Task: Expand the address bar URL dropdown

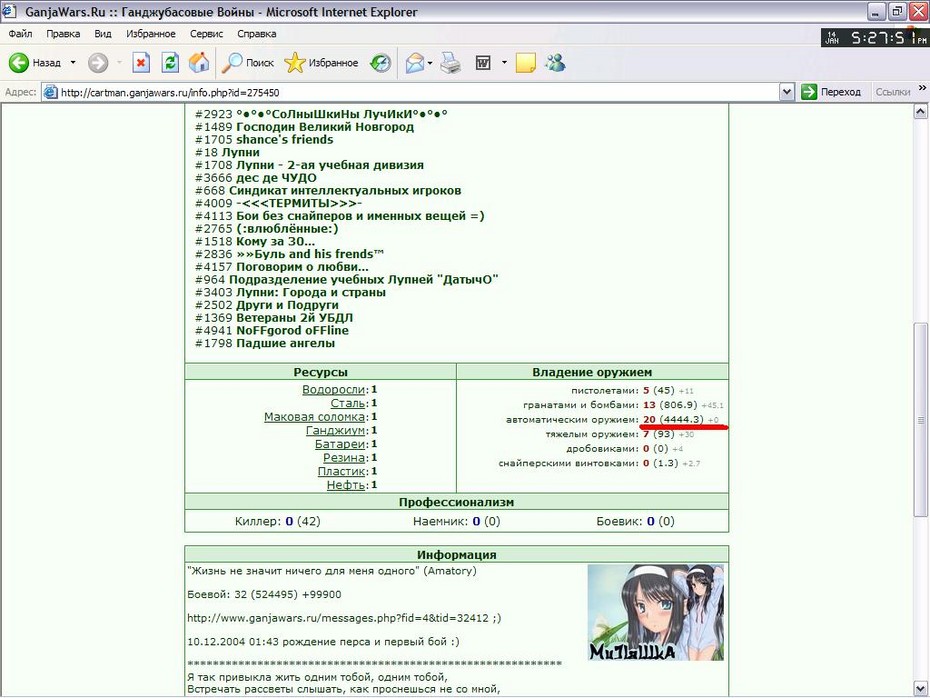Action: 786,92
